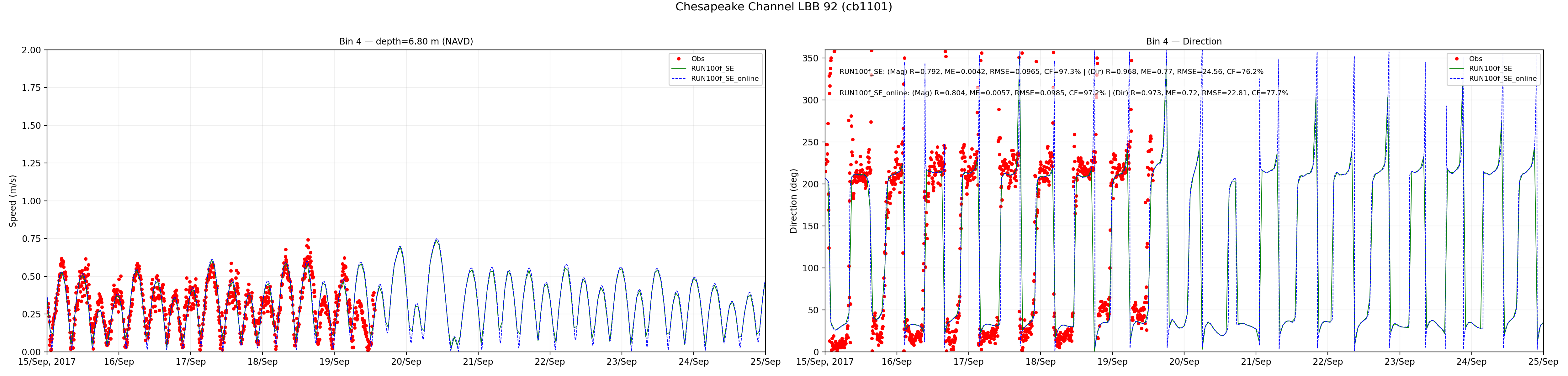The image size is (1568, 376).
Task: Select "RUN100f_SE_online" in the direction plot legend
Action: 1502,78
